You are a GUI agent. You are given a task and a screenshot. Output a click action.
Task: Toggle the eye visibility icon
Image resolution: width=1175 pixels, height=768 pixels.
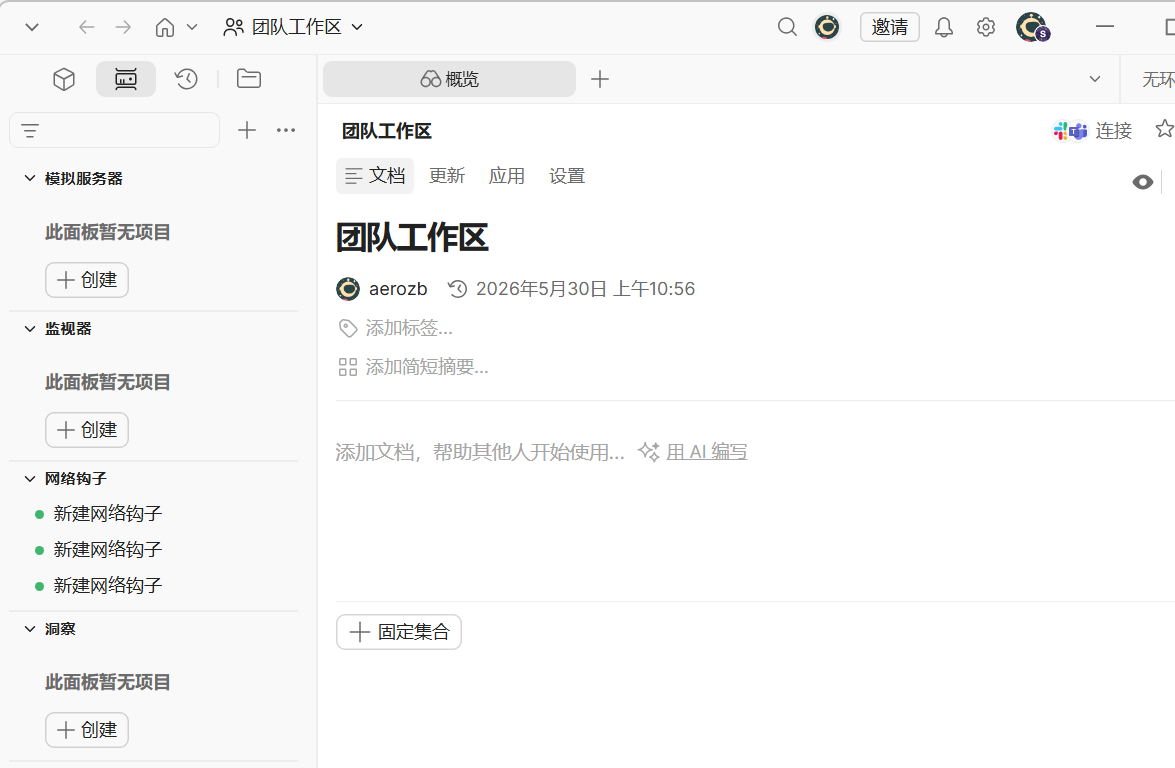(1143, 182)
